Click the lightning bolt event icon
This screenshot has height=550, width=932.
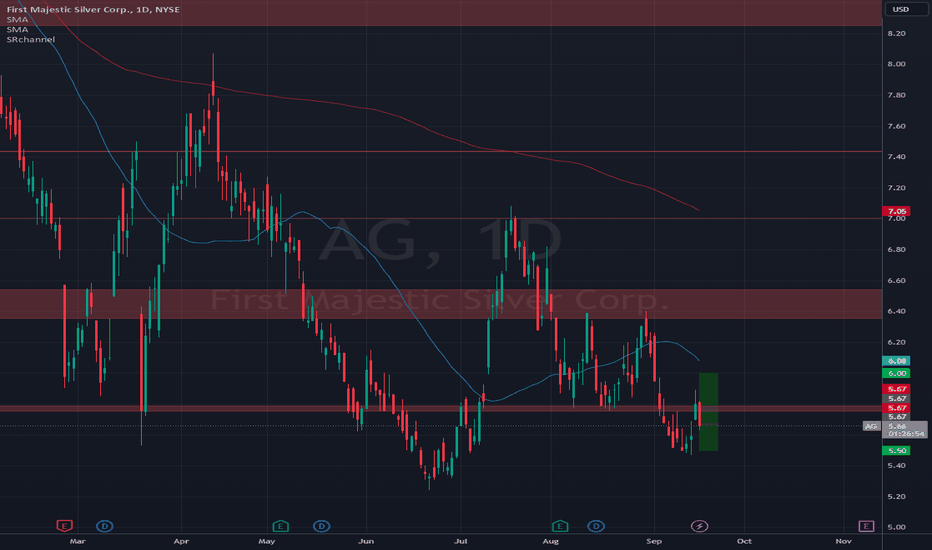pyautogui.click(x=700, y=526)
